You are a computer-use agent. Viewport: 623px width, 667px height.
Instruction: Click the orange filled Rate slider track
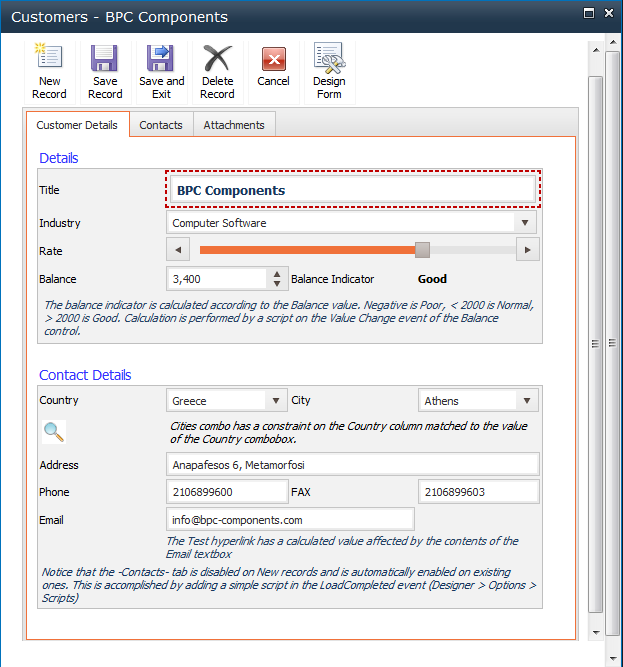[x=307, y=250]
